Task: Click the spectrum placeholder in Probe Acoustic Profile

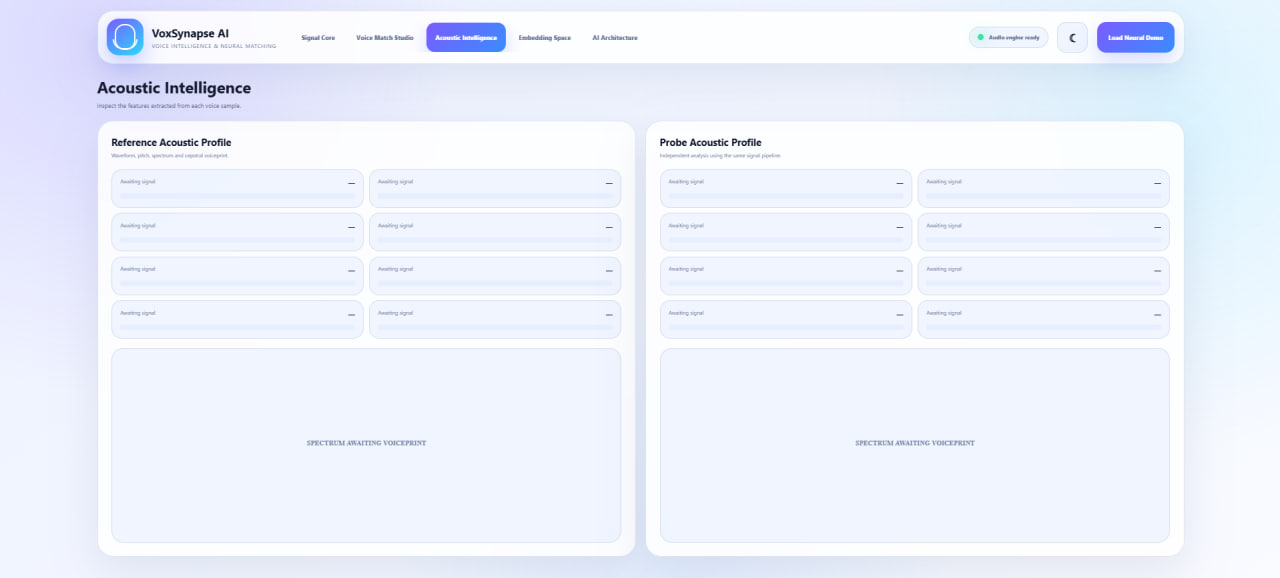Action: pyautogui.click(x=914, y=445)
